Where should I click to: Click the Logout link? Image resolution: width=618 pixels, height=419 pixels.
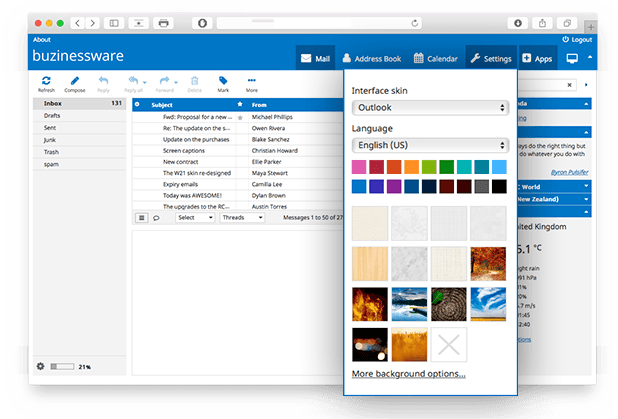pyautogui.click(x=578, y=39)
